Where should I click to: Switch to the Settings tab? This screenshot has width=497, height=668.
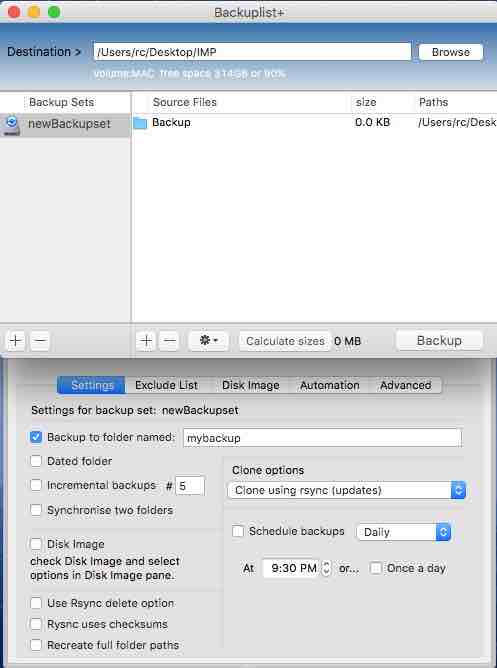coord(92,385)
